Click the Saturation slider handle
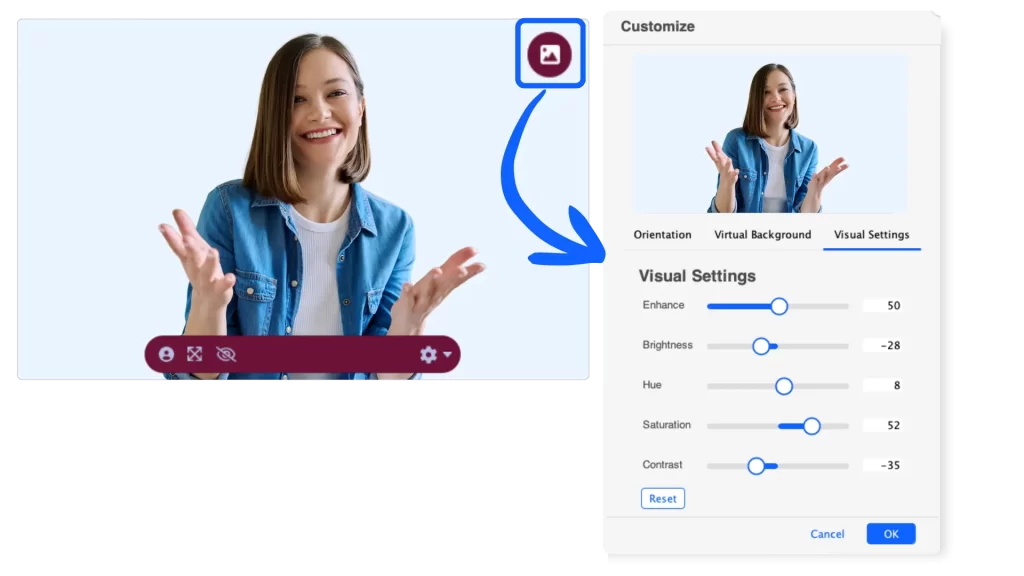 point(811,426)
